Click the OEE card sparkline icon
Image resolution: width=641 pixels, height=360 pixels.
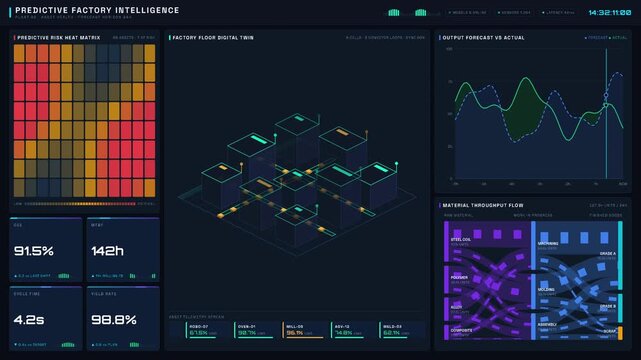tap(64, 276)
